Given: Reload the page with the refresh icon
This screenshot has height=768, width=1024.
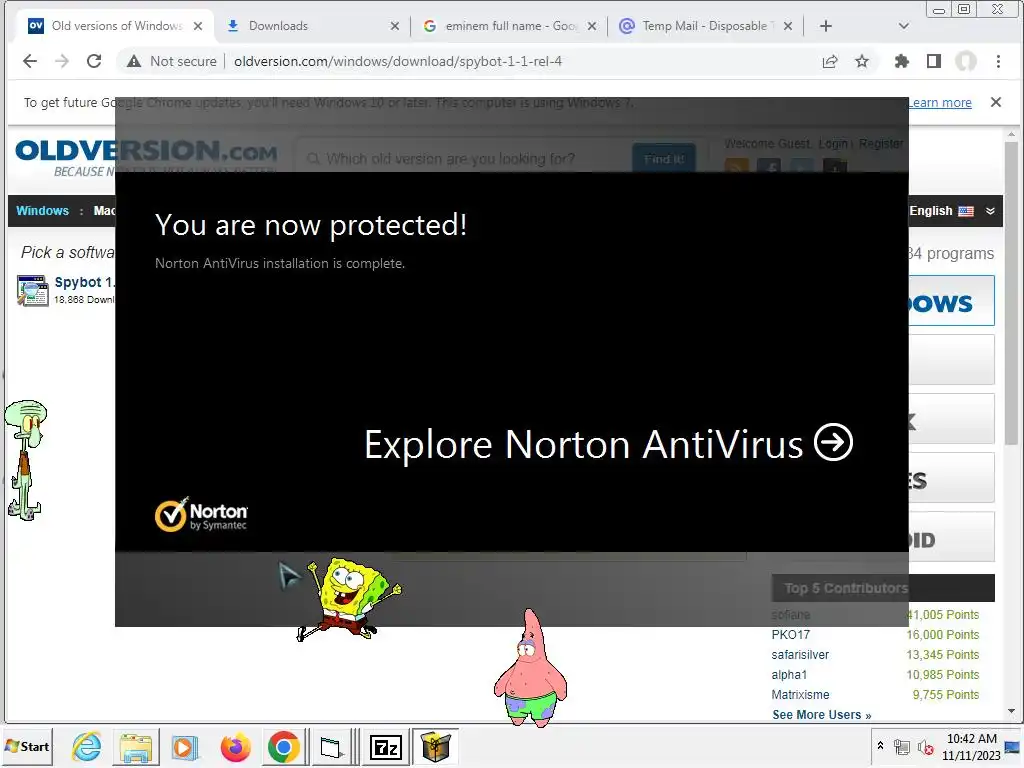Looking at the screenshot, I should [x=94, y=61].
